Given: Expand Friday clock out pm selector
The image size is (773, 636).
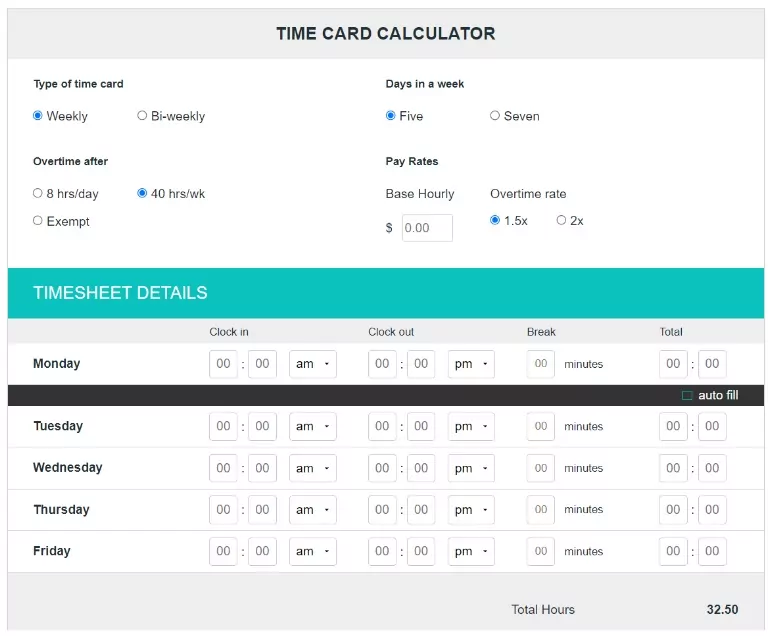Looking at the screenshot, I should click(471, 551).
